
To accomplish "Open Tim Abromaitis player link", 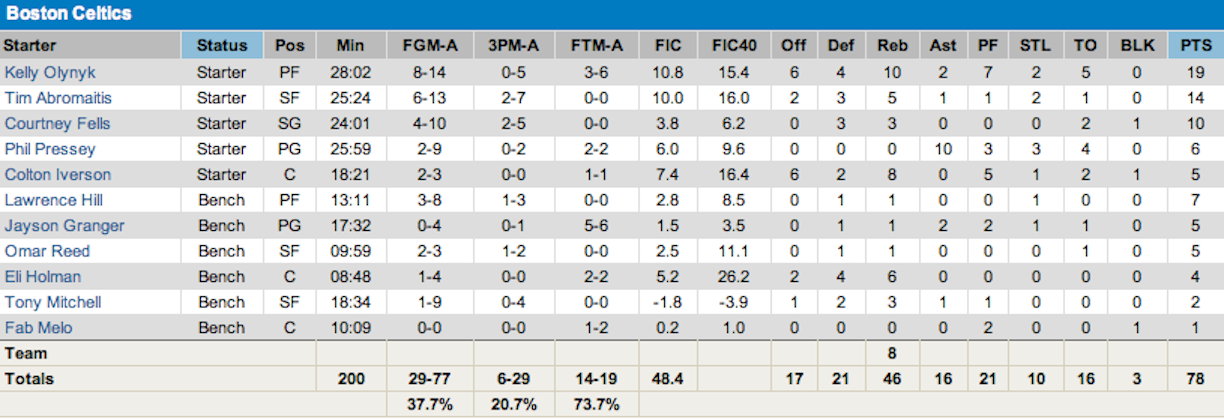I will click(56, 98).
